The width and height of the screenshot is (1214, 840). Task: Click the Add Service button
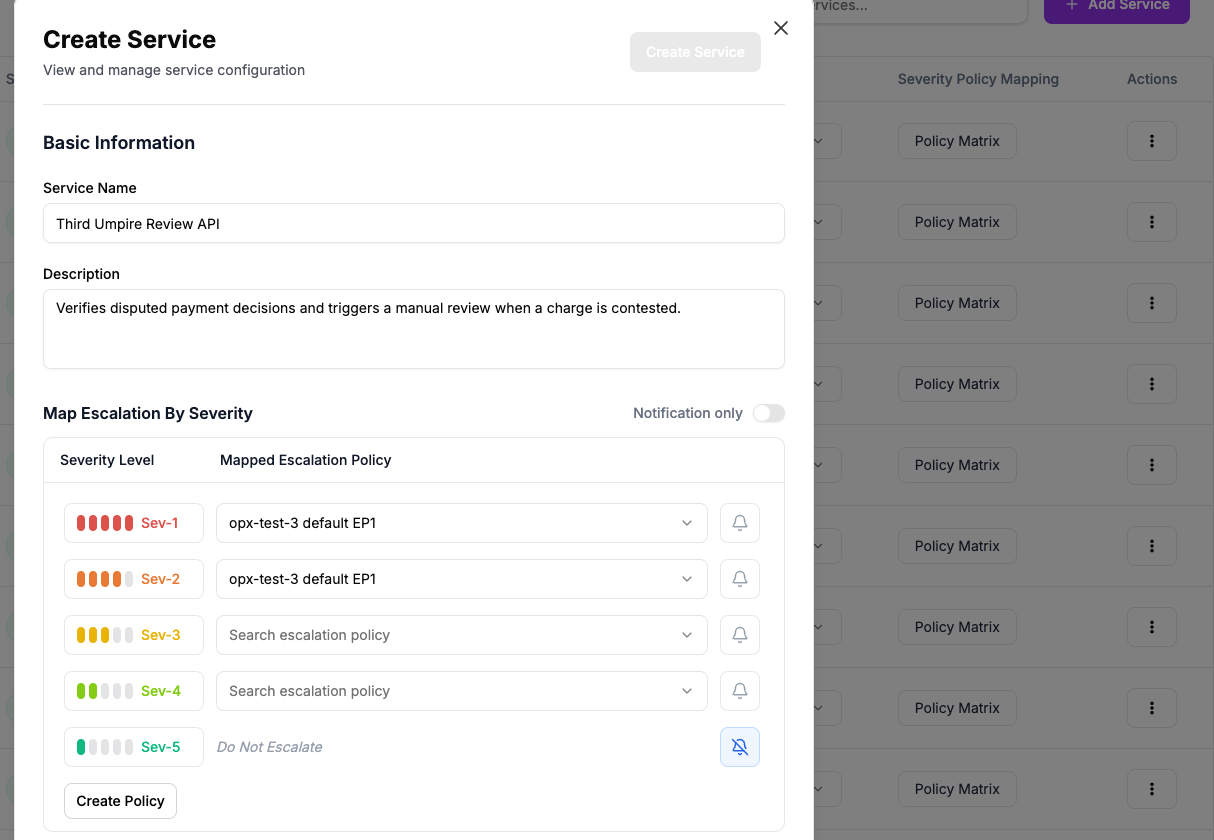click(x=1117, y=6)
